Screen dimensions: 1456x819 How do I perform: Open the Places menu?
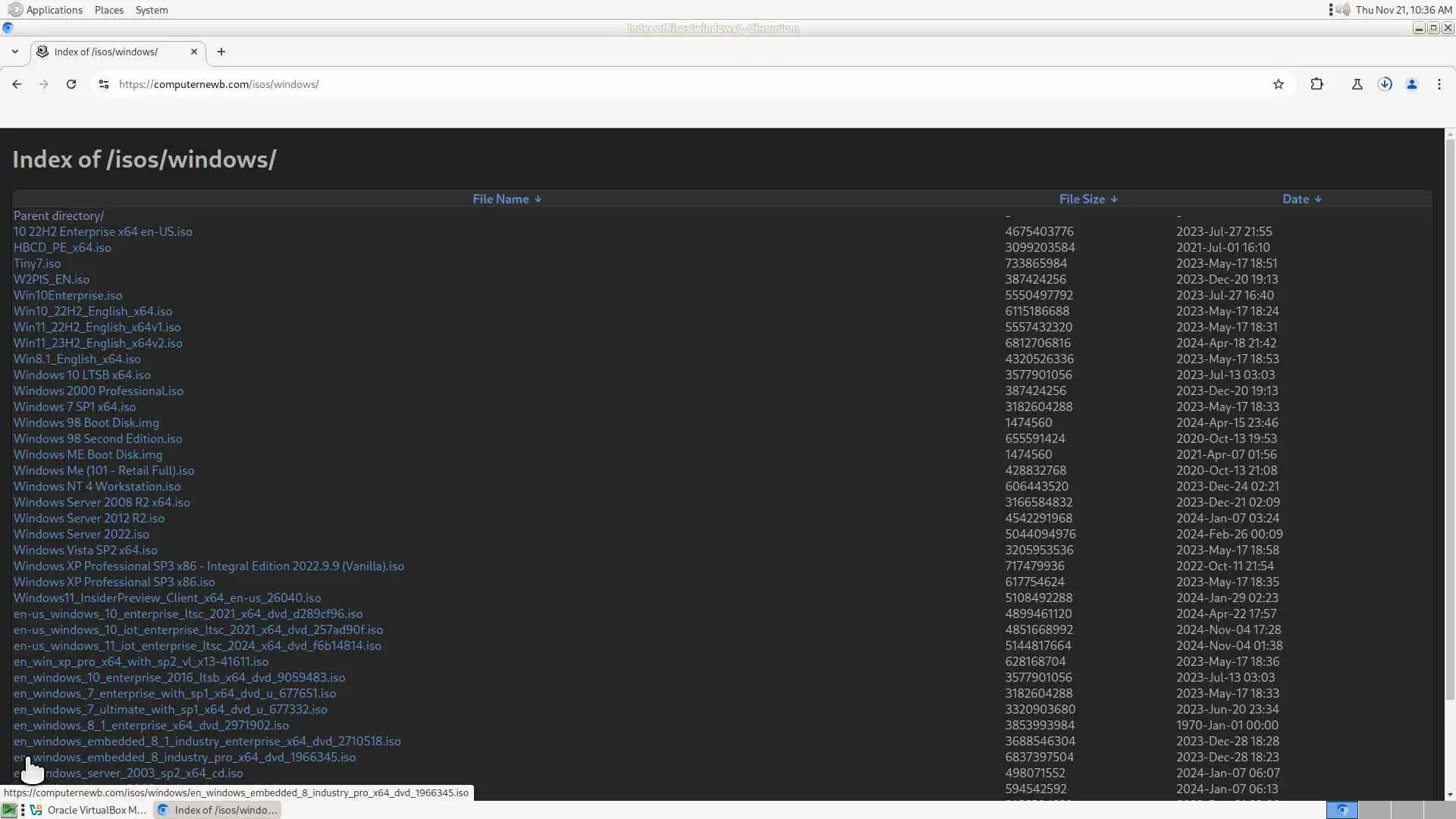pyautogui.click(x=109, y=10)
